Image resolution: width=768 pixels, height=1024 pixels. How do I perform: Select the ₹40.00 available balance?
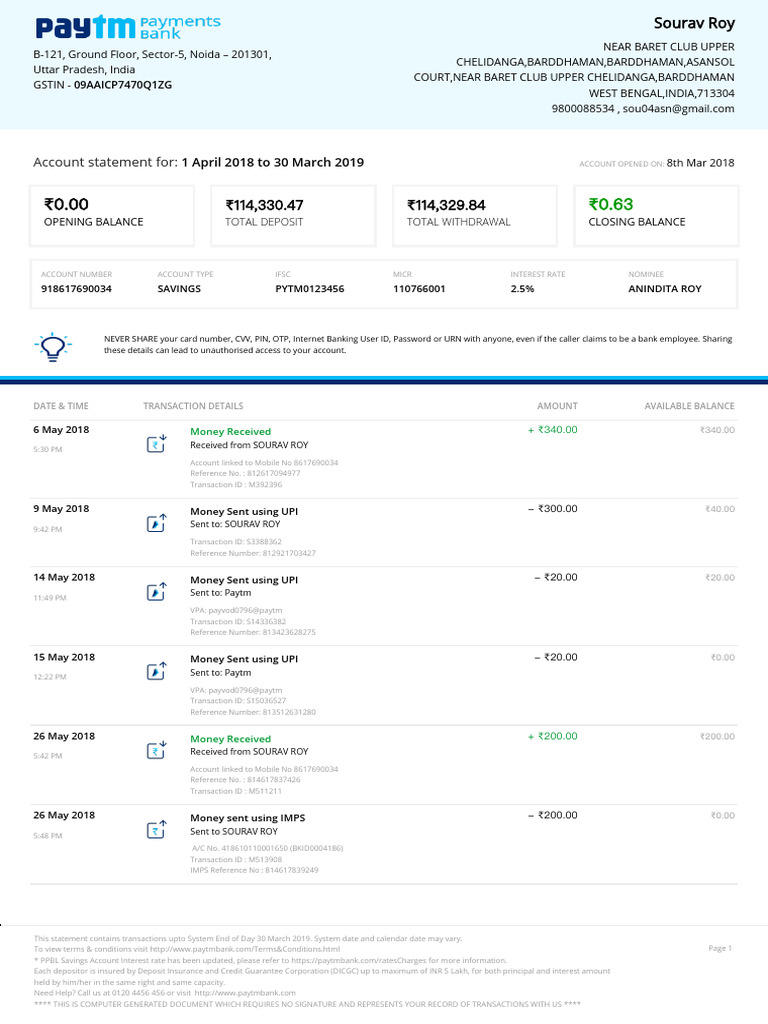(720, 509)
